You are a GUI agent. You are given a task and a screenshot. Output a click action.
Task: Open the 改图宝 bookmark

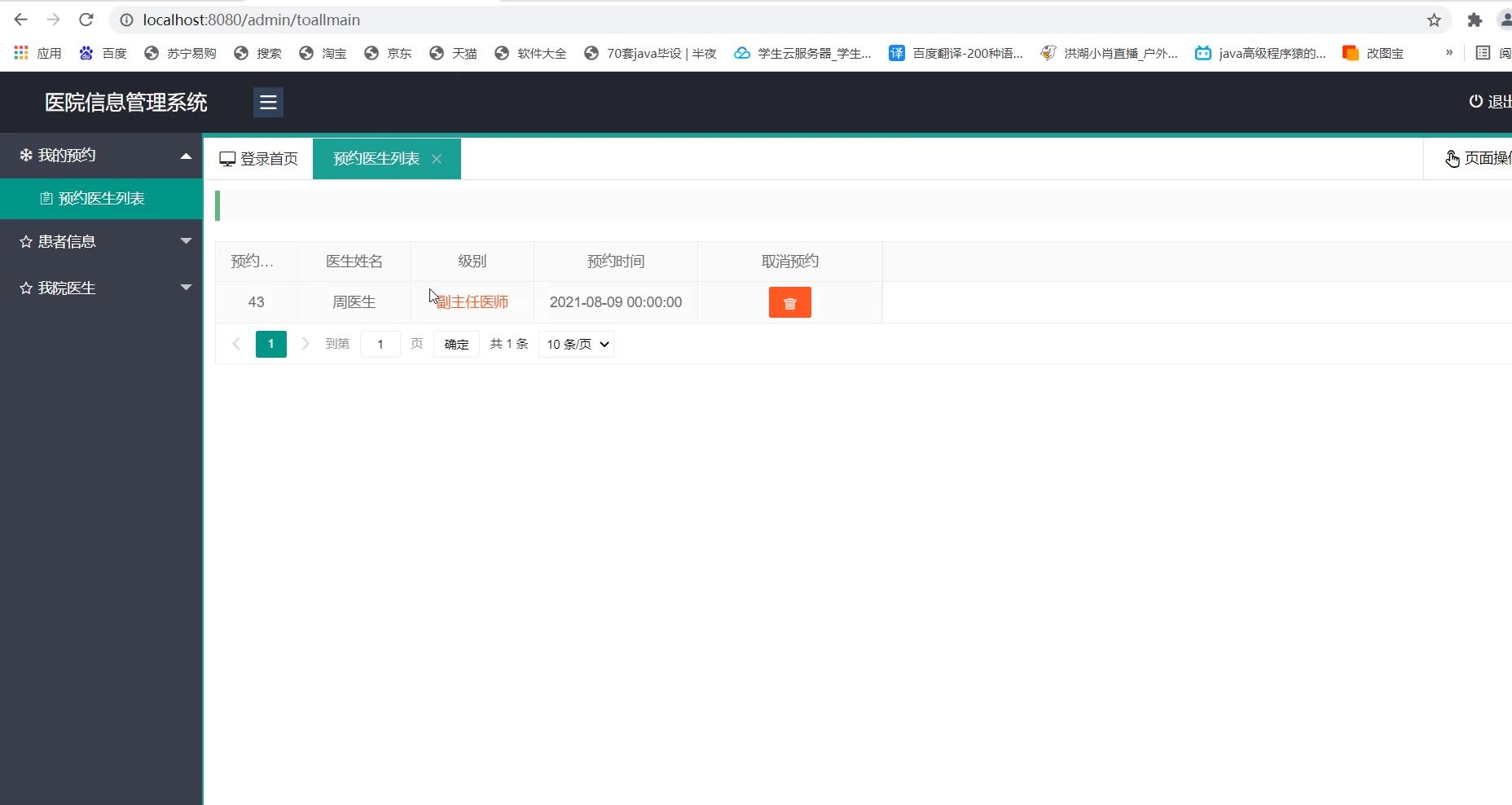click(x=1374, y=53)
